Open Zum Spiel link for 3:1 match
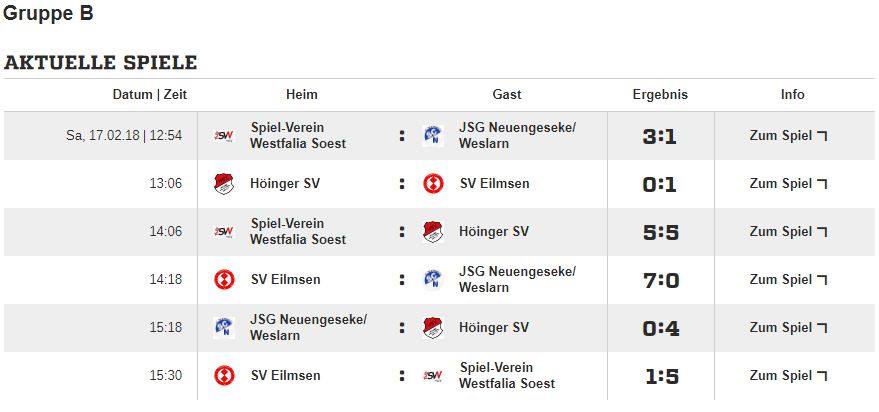 (788, 136)
